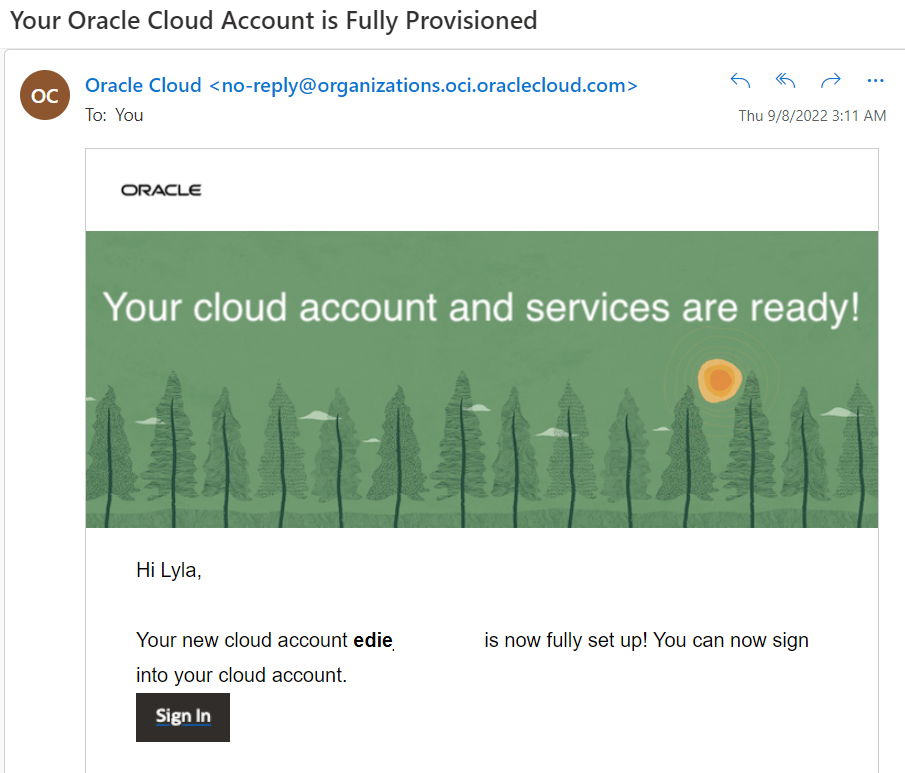The image size is (905, 773).
Task: Click the "To: You" recipient line
Action: click(114, 115)
